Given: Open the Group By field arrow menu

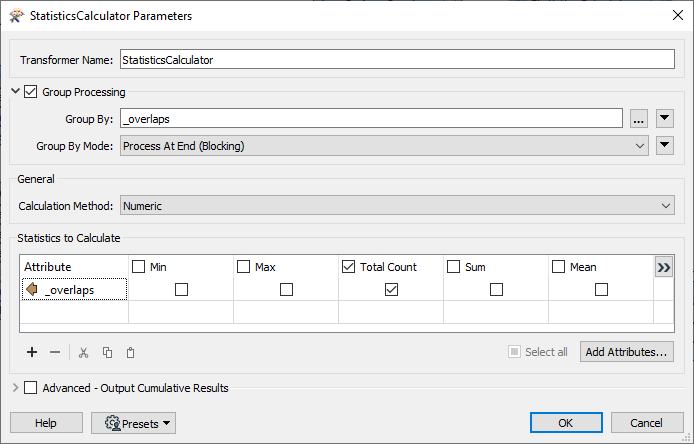Looking at the screenshot, I should point(666,119).
